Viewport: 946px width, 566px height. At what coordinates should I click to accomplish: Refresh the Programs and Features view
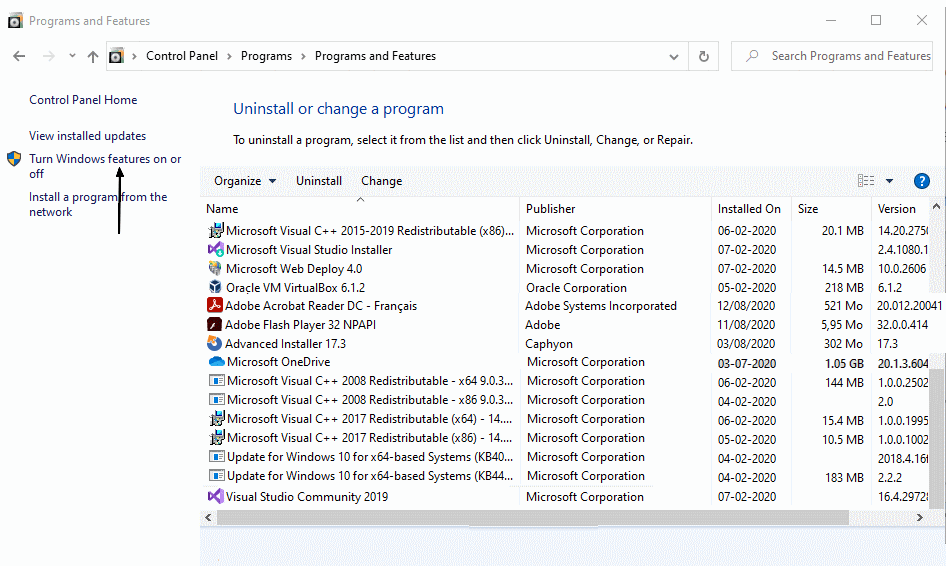click(x=703, y=56)
